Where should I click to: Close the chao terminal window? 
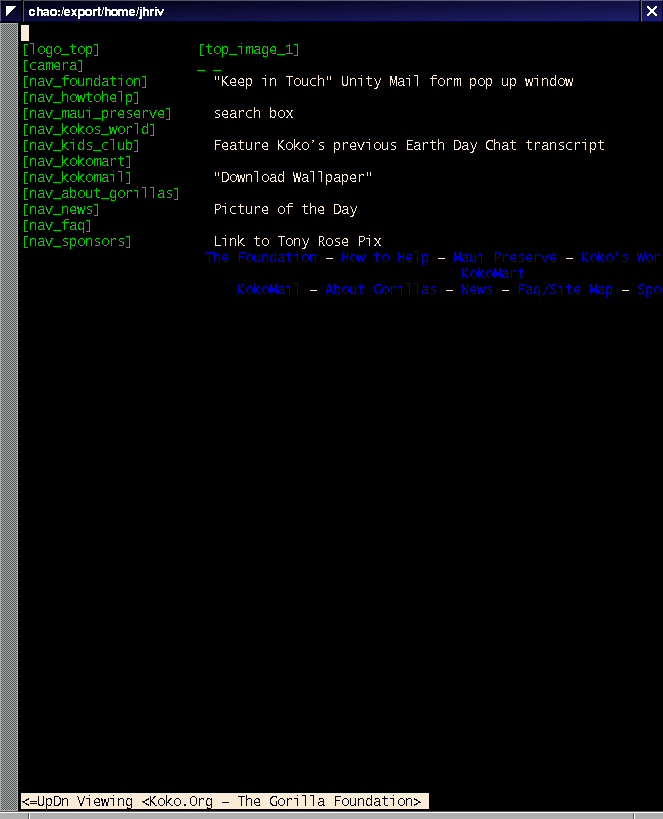point(652,11)
